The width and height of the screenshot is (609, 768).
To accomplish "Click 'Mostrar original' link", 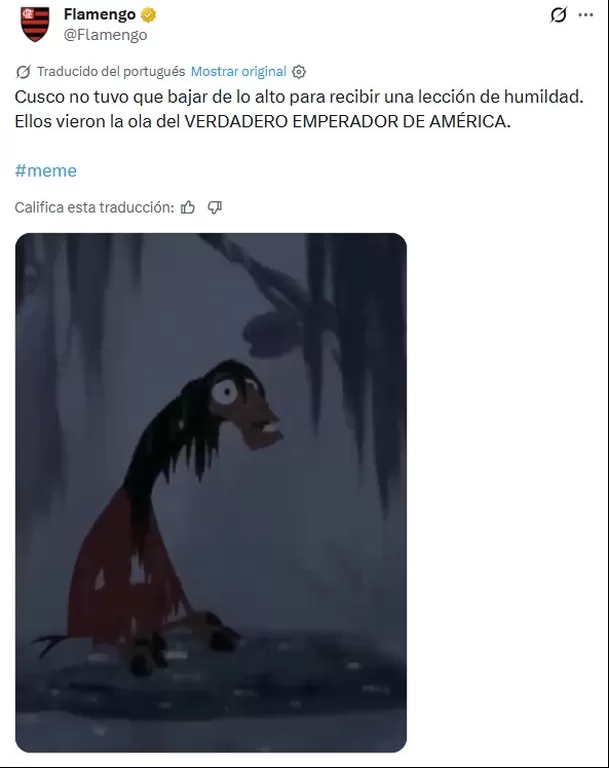I will pyautogui.click(x=238, y=72).
